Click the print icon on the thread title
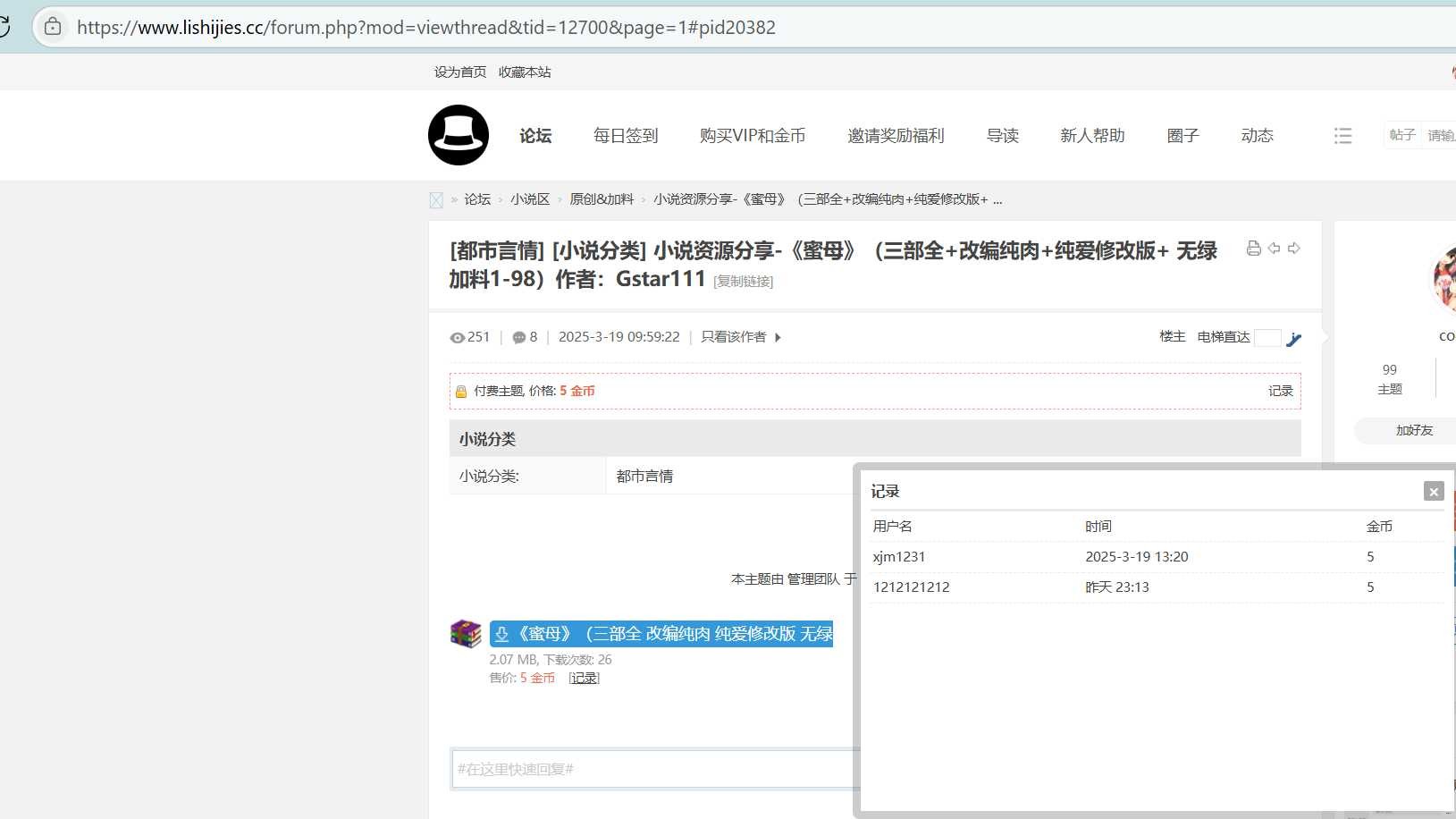This screenshot has height=819, width=1456. point(1254,248)
